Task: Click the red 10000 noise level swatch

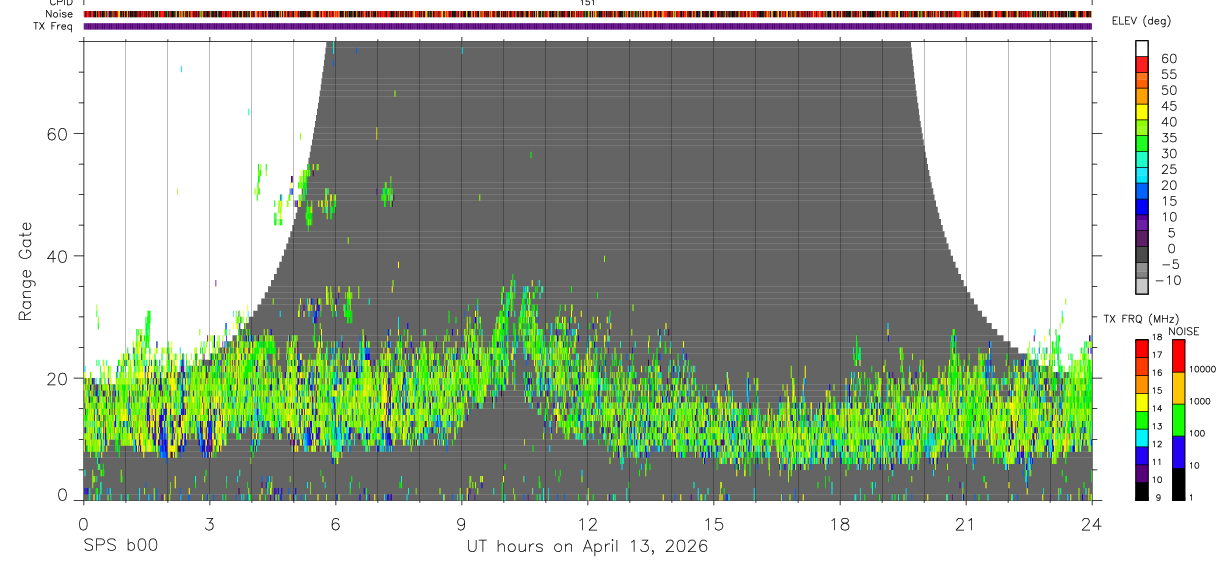Action: pyautogui.click(x=1178, y=356)
